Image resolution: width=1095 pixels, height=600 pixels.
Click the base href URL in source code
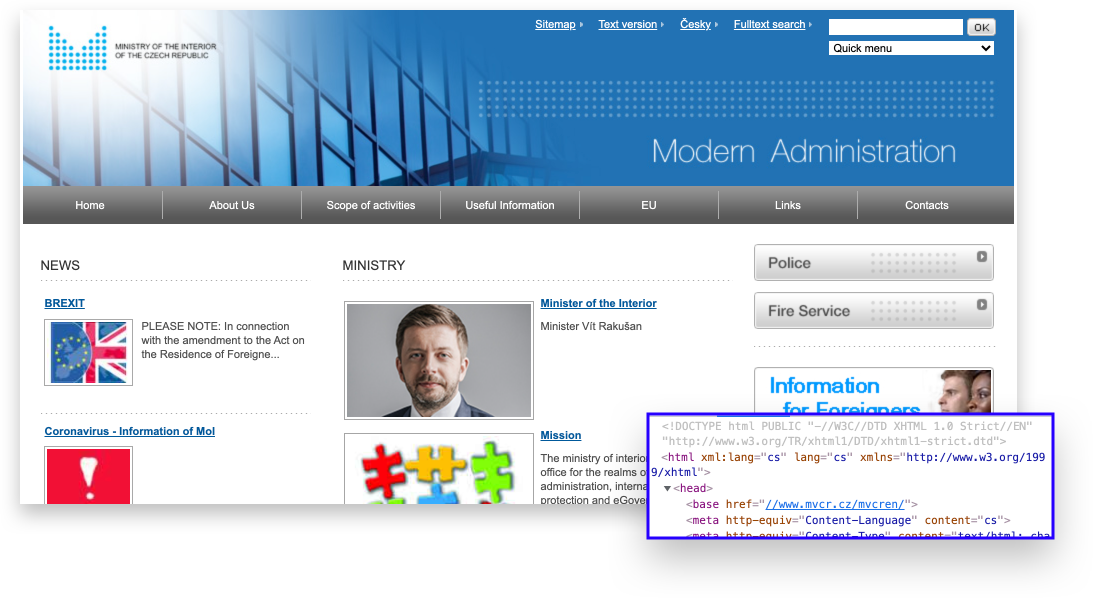(x=834, y=504)
